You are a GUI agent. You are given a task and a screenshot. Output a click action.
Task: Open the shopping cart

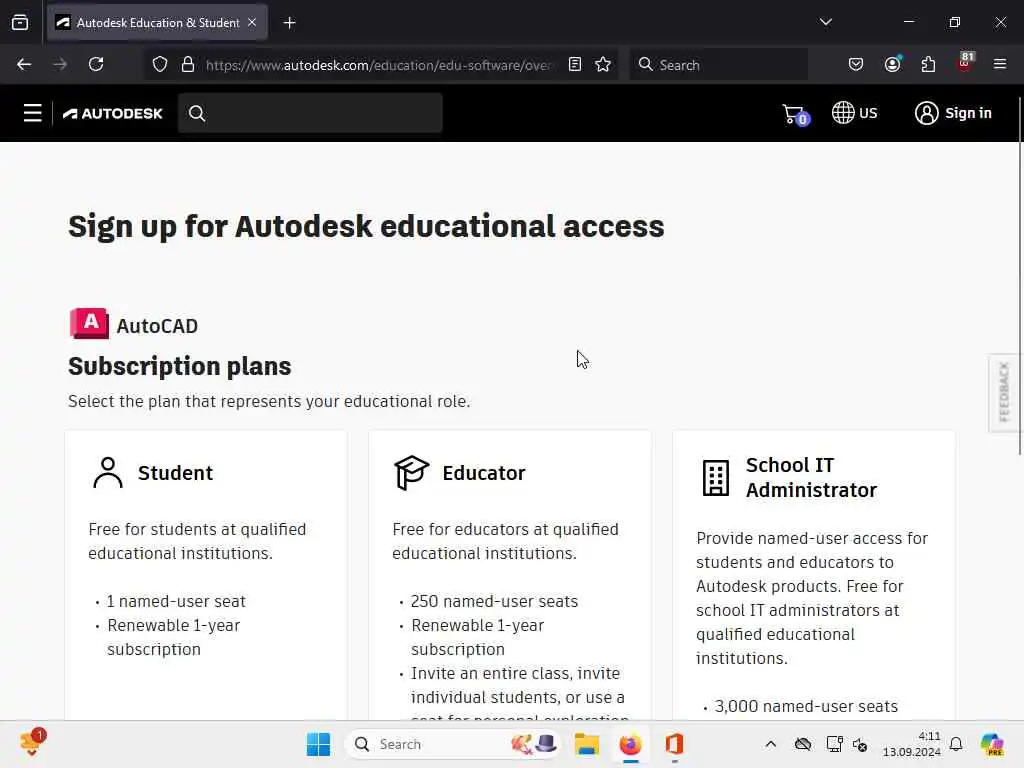(795, 114)
